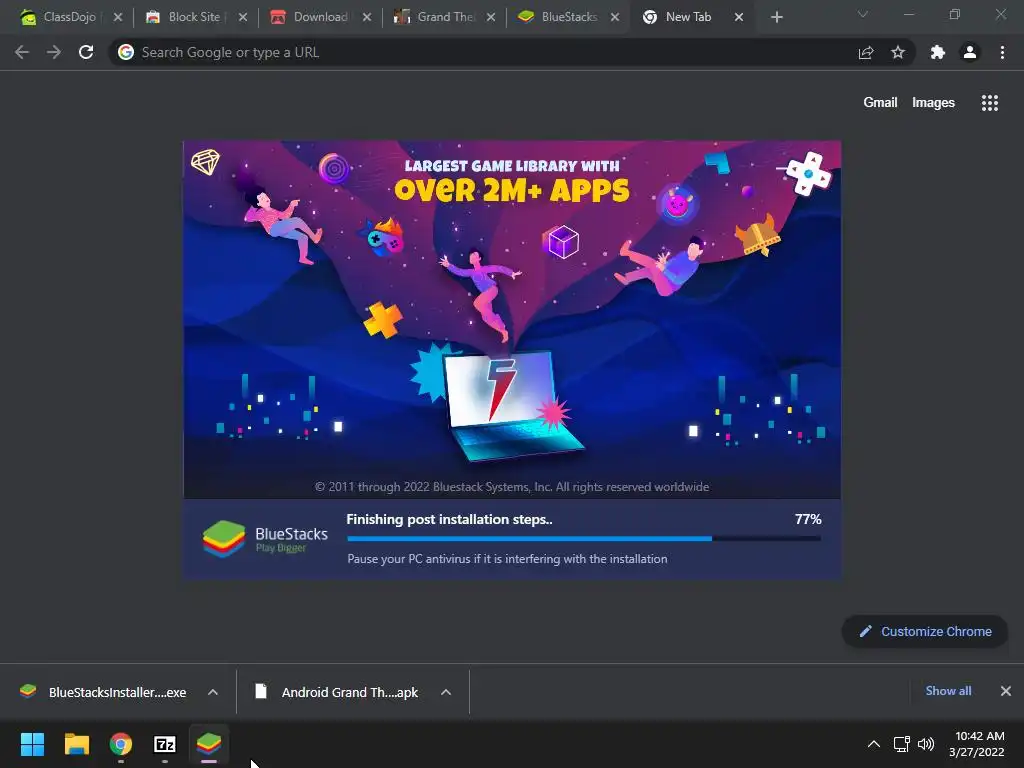Viewport: 1024px width, 768px height.
Task: Click the volume speaker tray icon
Action: 926,744
